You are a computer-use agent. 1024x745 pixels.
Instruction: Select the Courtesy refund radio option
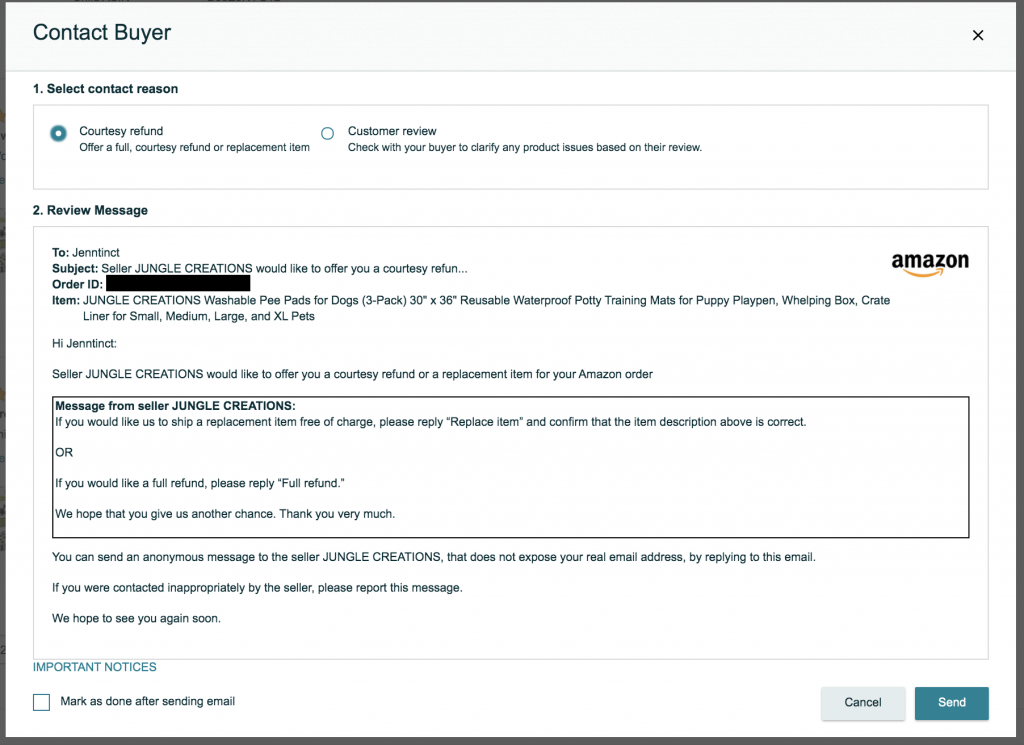pyautogui.click(x=58, y=133)
